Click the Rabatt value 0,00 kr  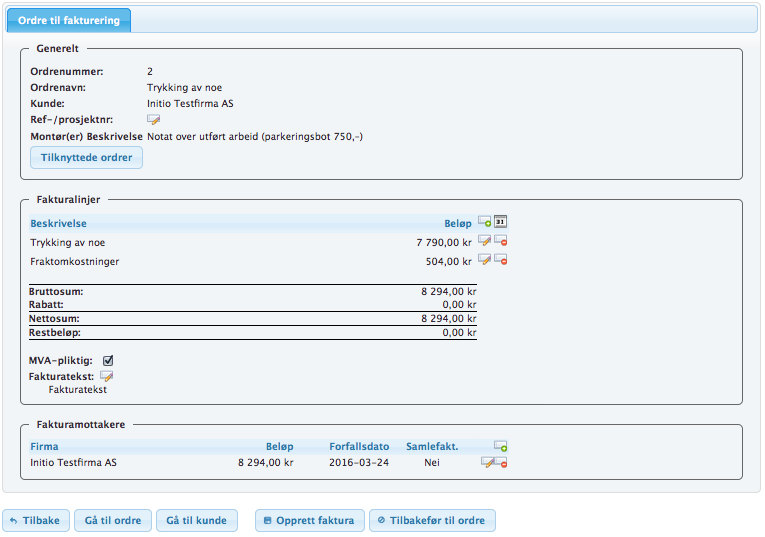pyautogui.click(x=460, y=305)
